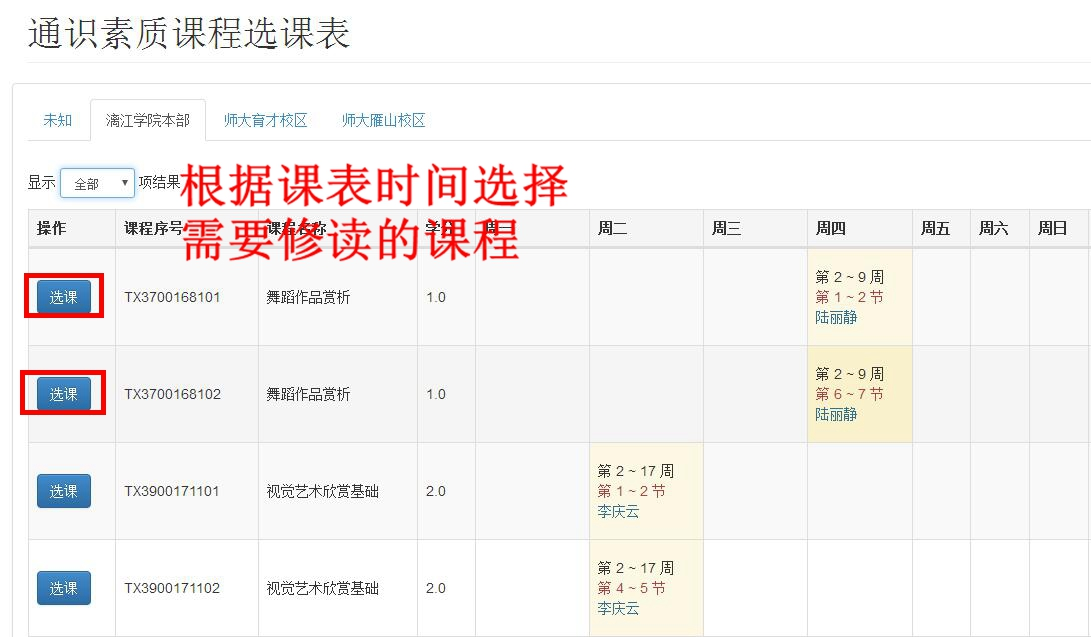Screen dimensions: 1091x637
Task: Click the 周日 column header
Action: [x=1052, y=228]
